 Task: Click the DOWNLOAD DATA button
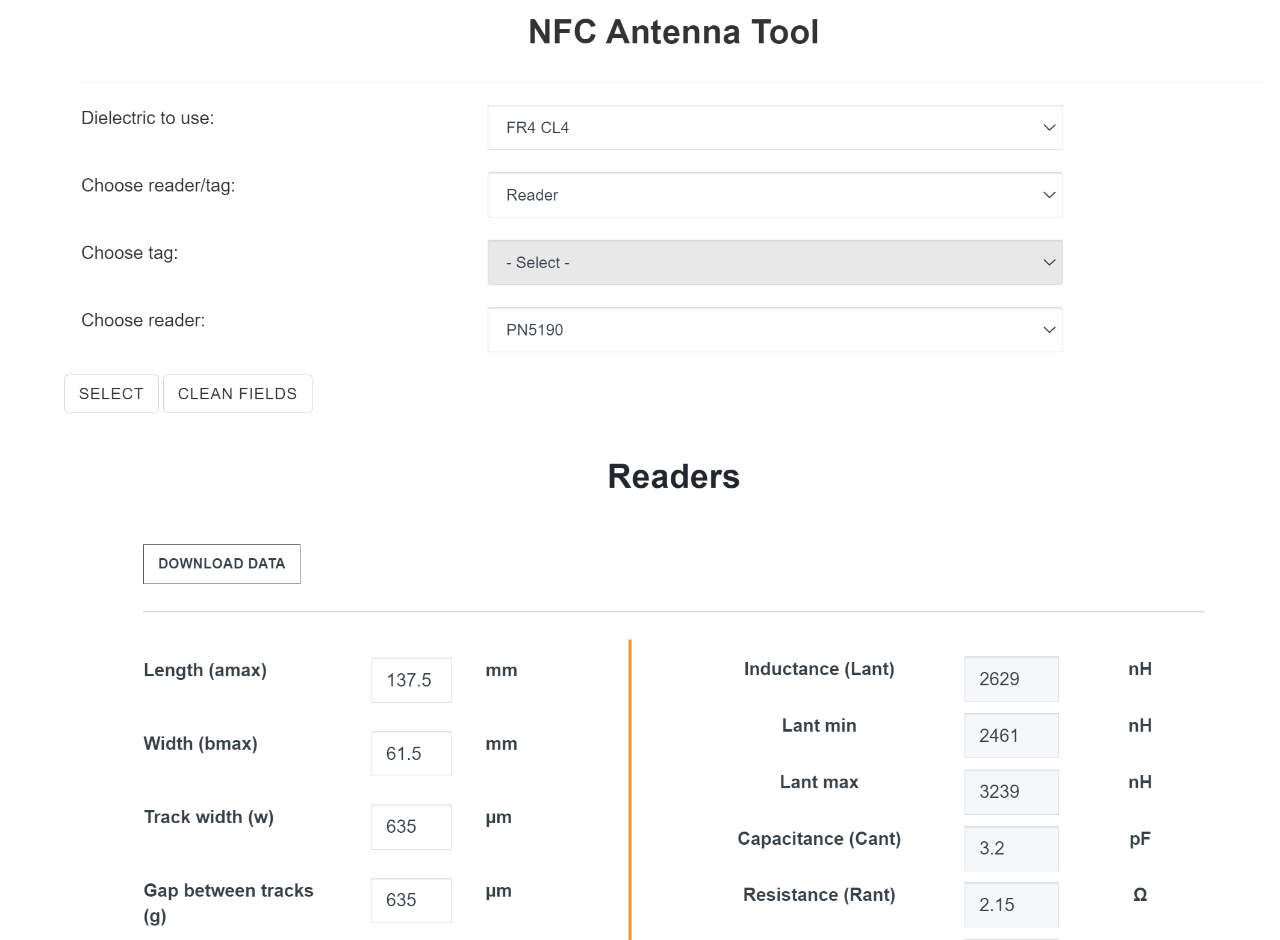[222, 564]
